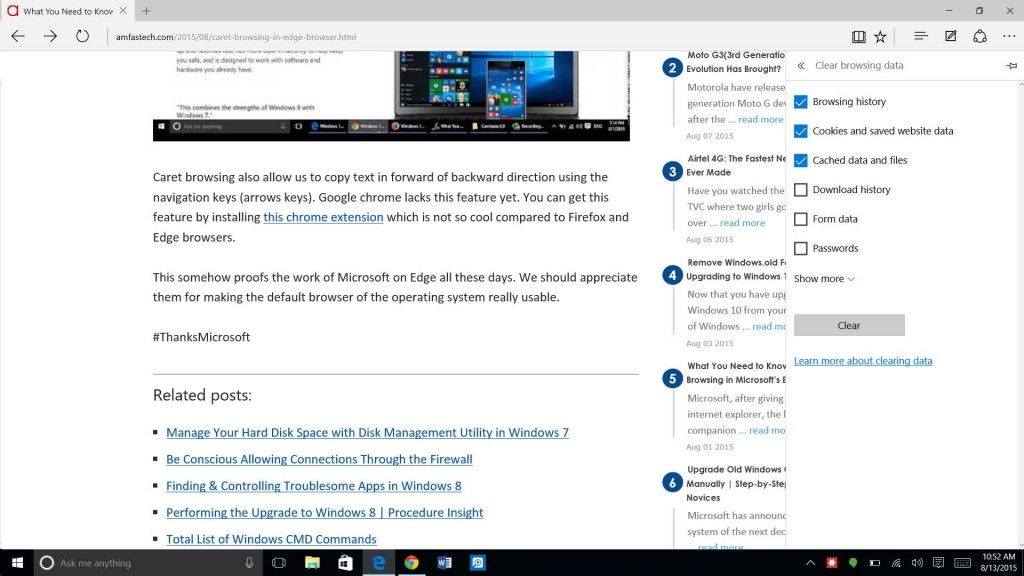
Task: Open the More actions menu
Action: pos(1009,36)
